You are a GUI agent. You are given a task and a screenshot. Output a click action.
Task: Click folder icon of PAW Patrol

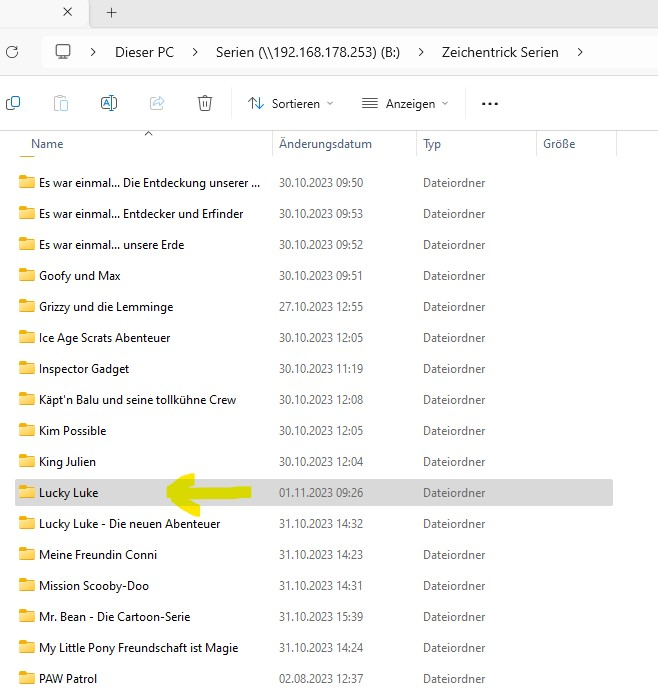(x=26, y=678)
